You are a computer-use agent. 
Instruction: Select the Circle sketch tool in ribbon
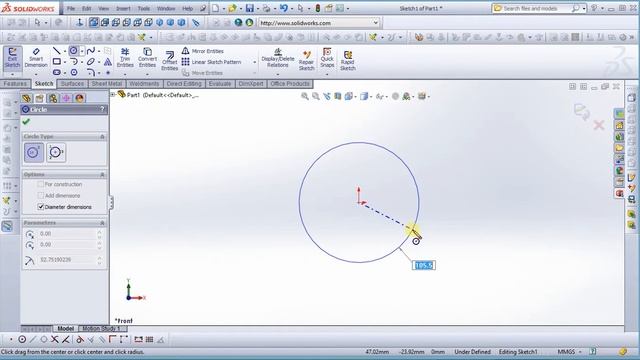tap(73, 51)
